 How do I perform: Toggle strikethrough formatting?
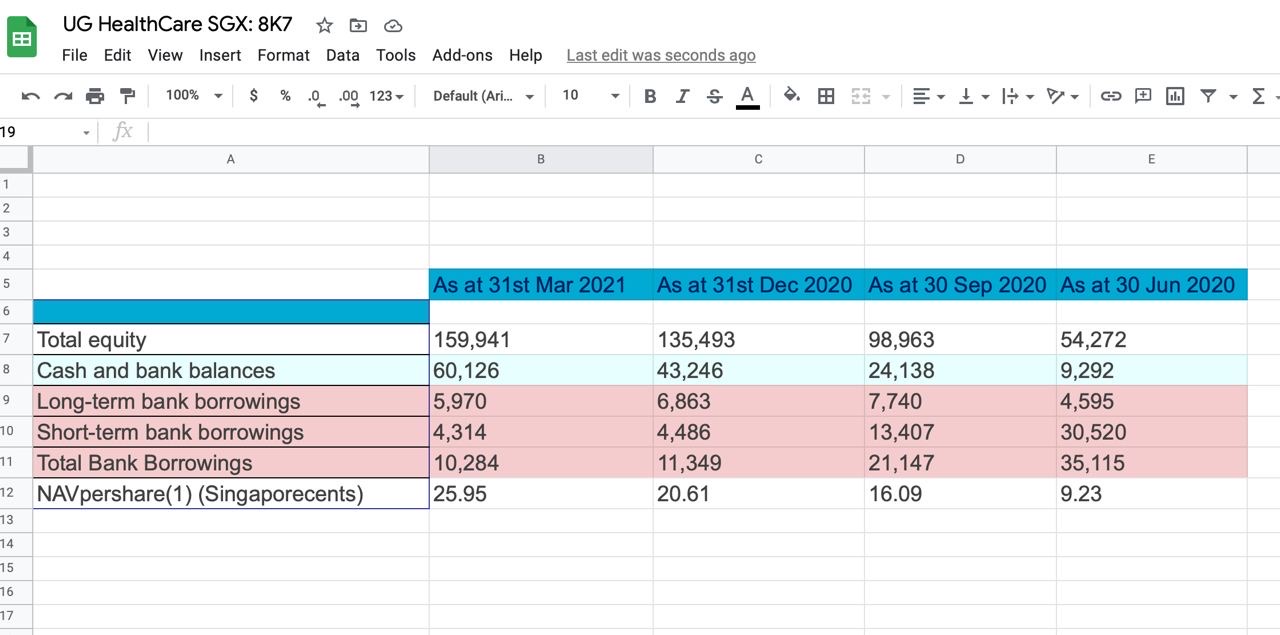pyautogui.click(x=714, y=96)
